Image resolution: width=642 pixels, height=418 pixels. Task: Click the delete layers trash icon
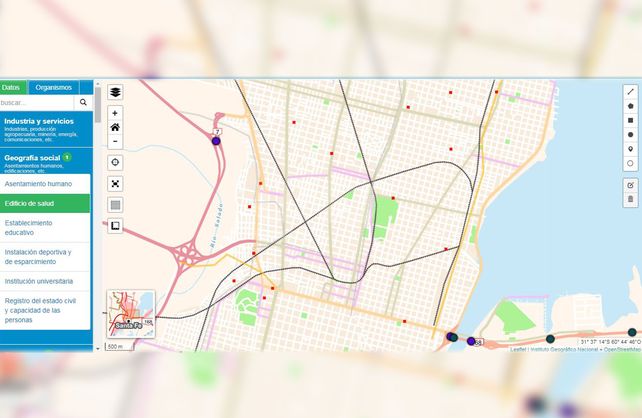tap(631, 199)
